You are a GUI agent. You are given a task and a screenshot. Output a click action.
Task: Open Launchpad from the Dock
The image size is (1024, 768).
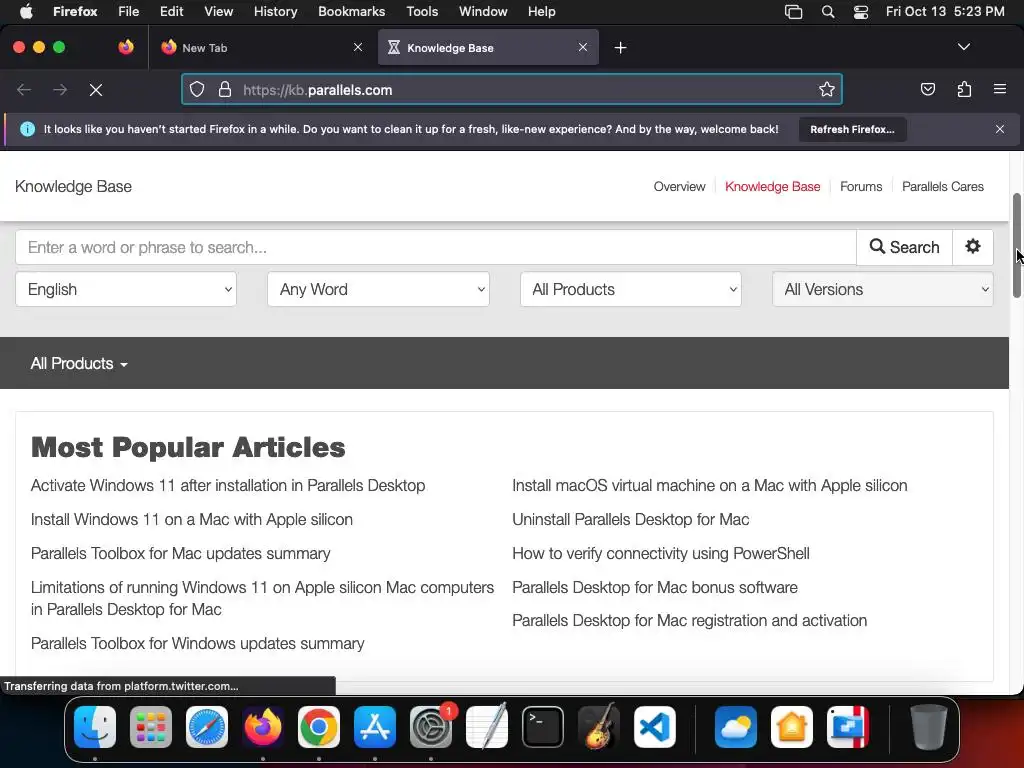click(151, 727)
